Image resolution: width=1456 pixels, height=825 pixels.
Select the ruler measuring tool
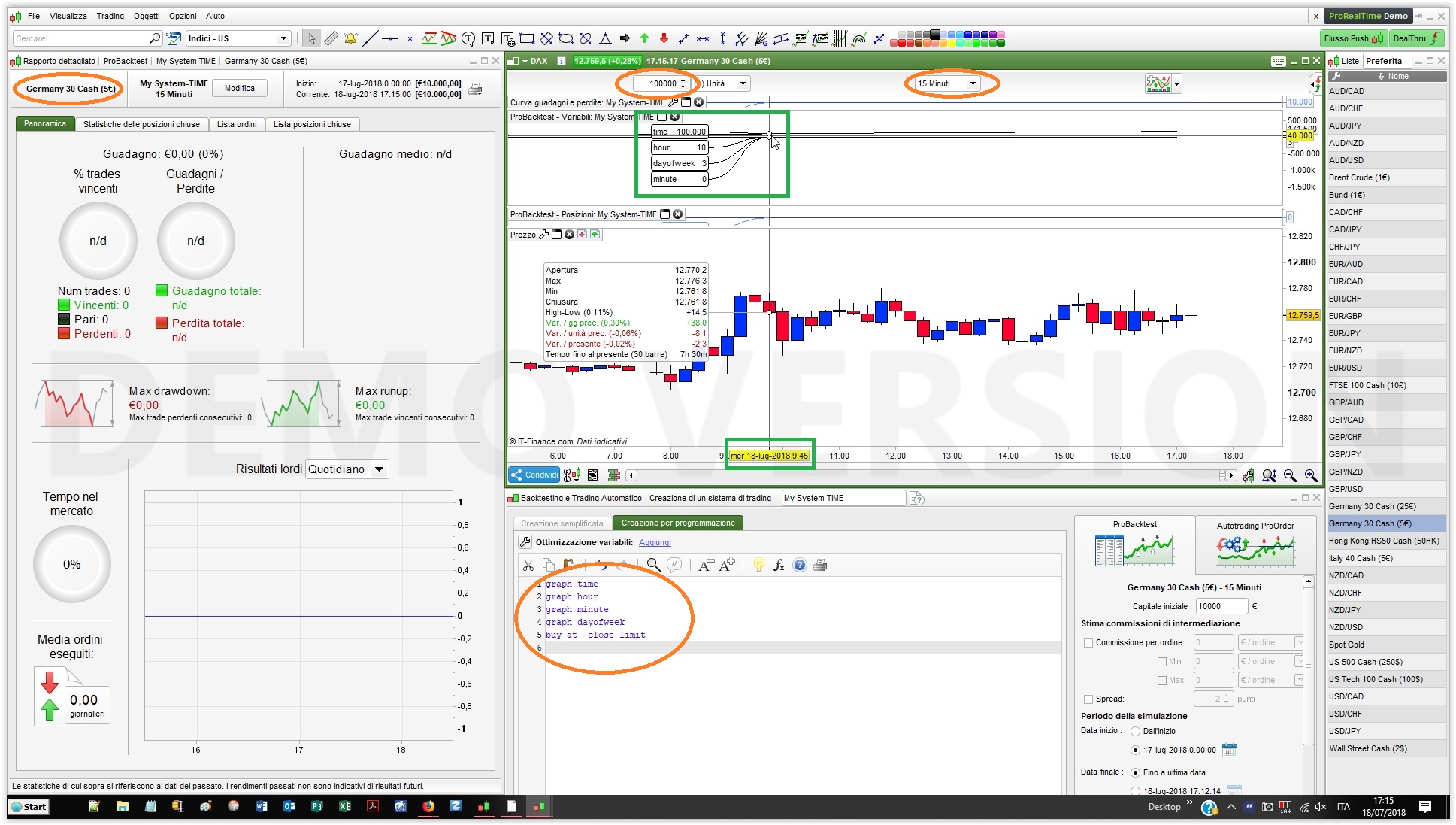tap(331, 38)
